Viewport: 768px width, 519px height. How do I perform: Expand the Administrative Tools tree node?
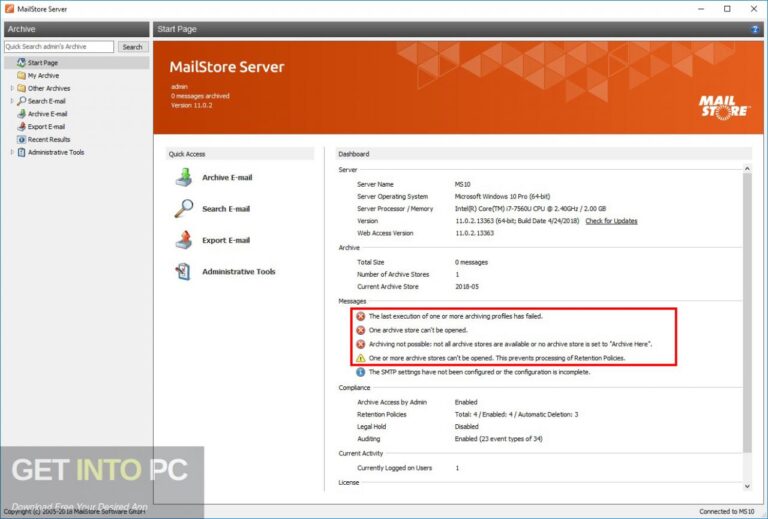tap(12, 152)
